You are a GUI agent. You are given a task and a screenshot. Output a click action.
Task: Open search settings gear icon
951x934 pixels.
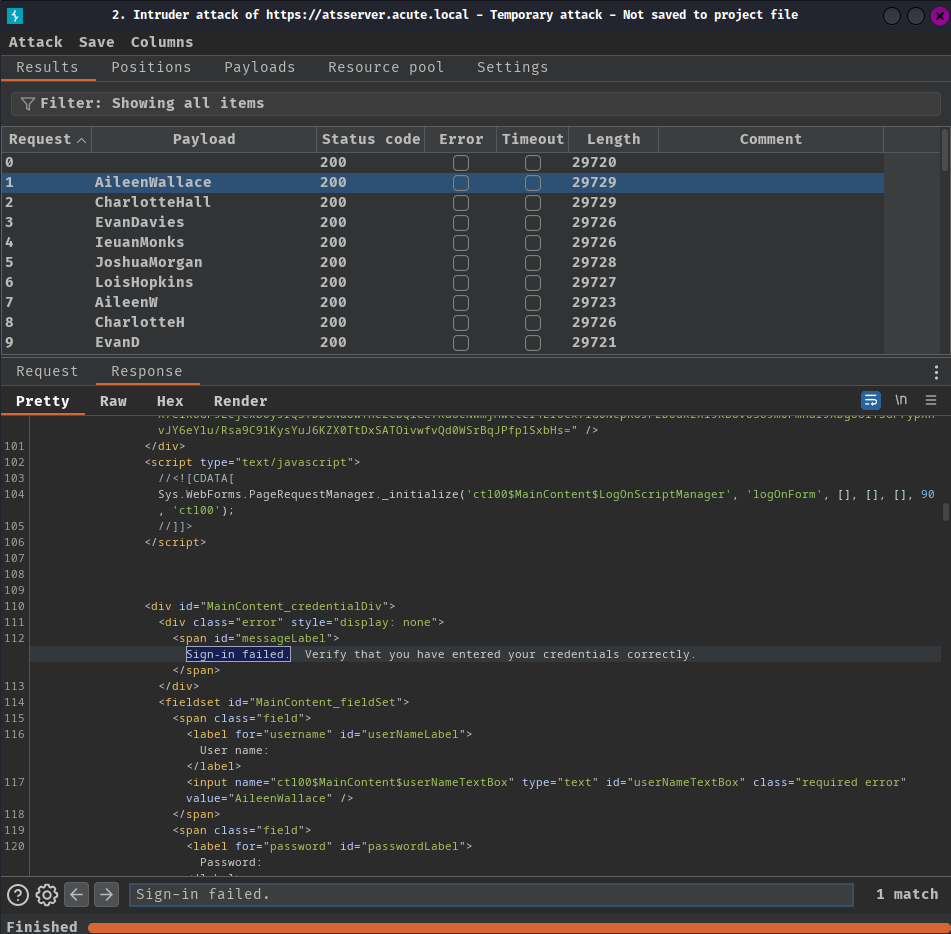[47, 895]
